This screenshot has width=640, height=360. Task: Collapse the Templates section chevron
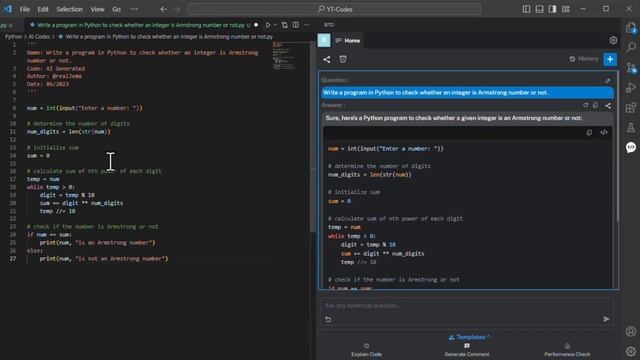(x=489, y=337)
